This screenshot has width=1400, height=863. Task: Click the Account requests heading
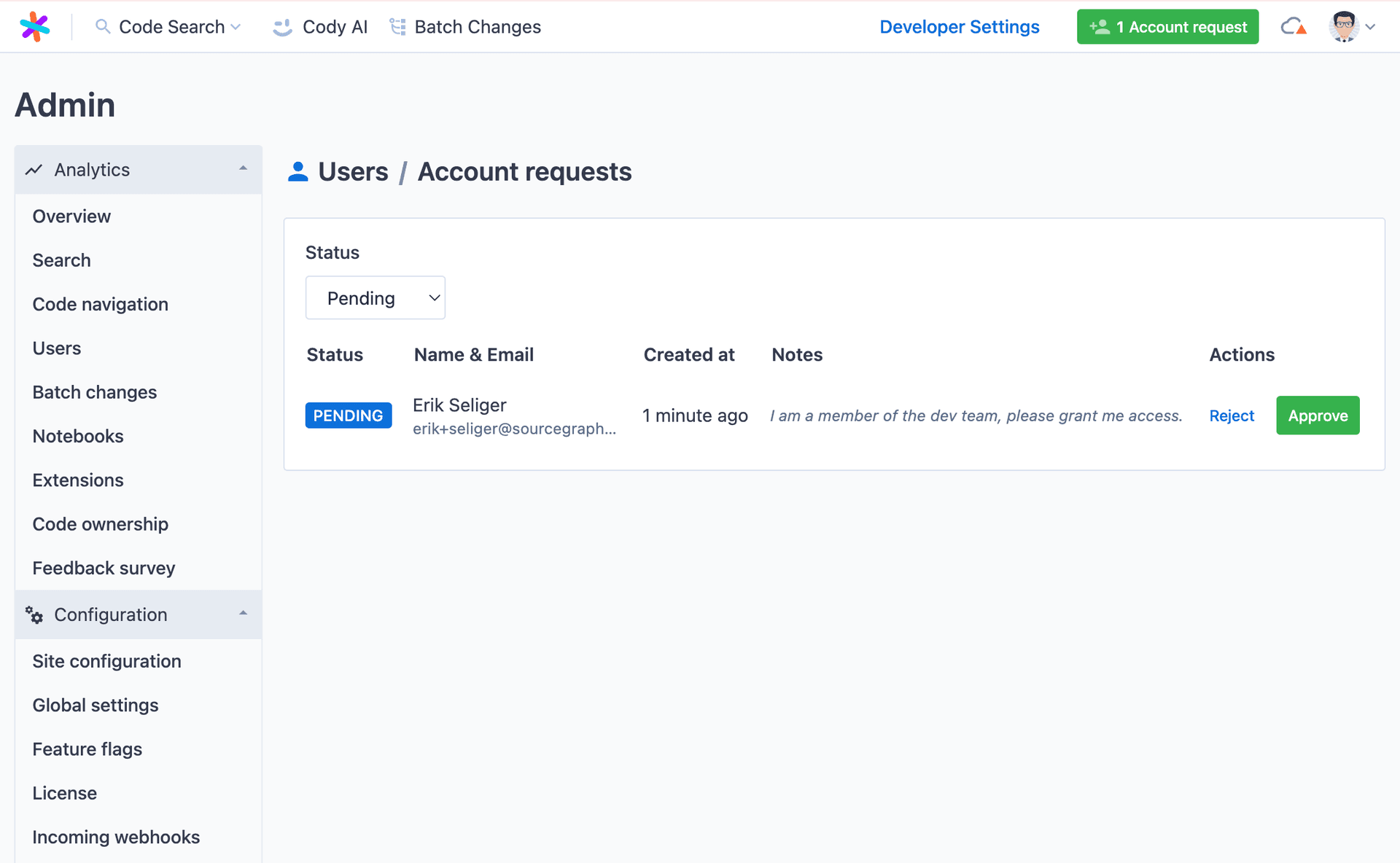point(525,172)
